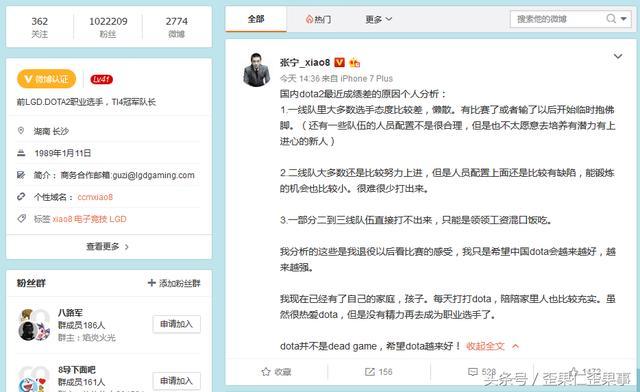Click the edit icon beside 简介
Image resolution: width=640 pixels, height=392 pixels.
[21, 175]
